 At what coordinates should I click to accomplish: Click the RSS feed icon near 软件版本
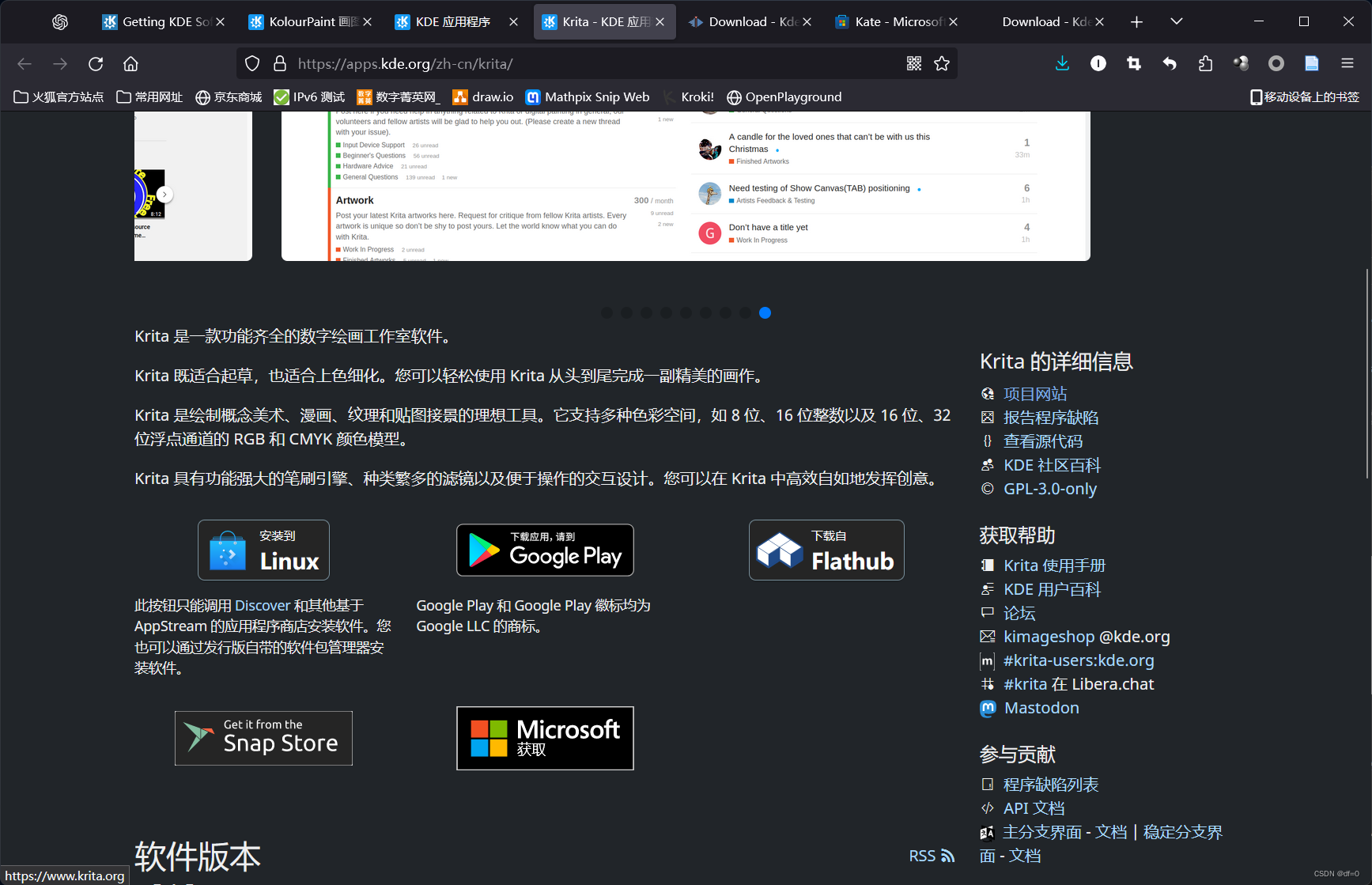947,856
